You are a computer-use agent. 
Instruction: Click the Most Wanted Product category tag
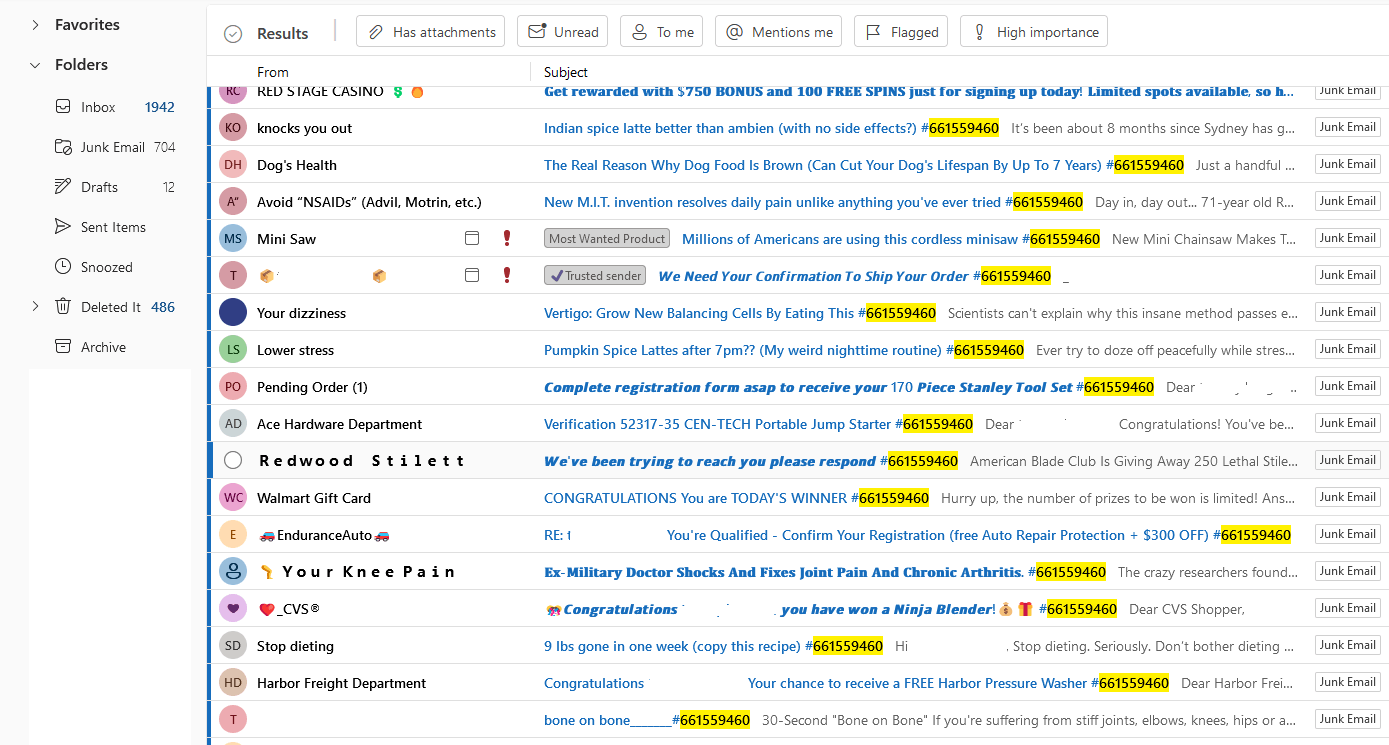pos(607,239)
